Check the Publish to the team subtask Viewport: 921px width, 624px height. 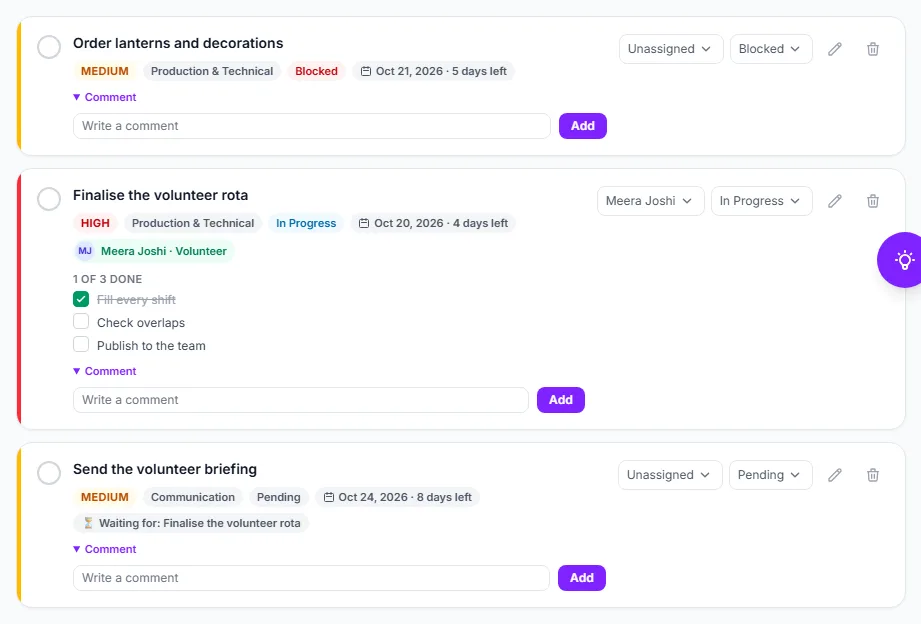coord(81,345)
